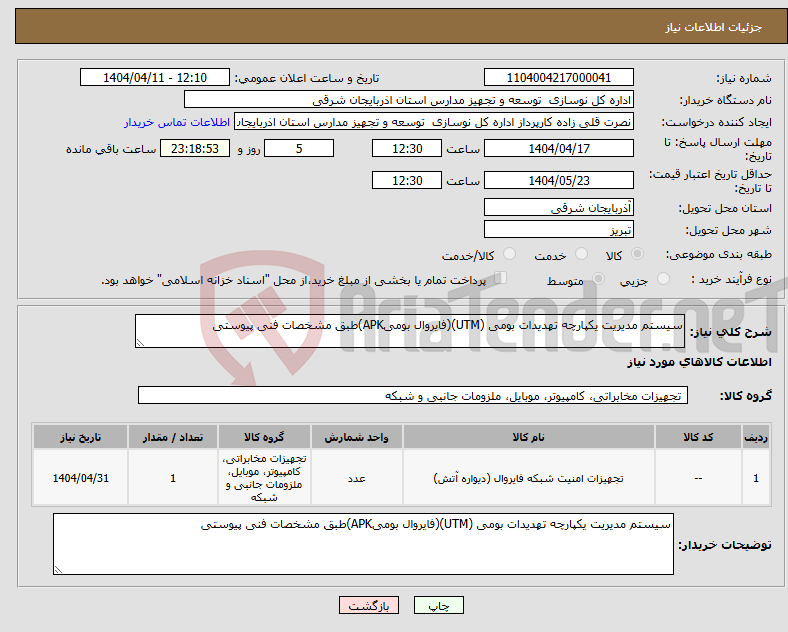Select the کالا radio button

point(637,254)
